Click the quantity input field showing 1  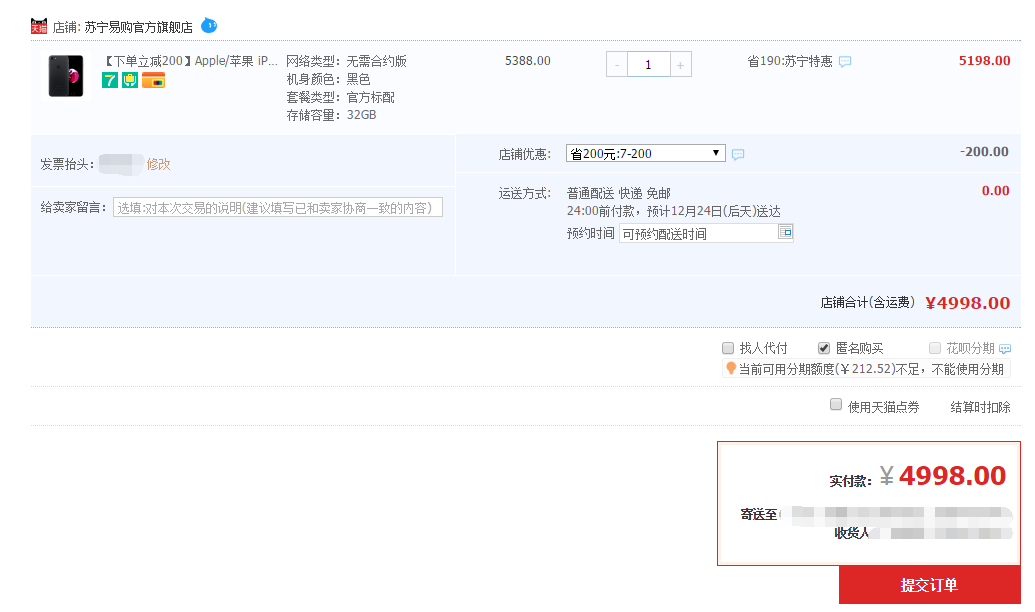[648, 65]
